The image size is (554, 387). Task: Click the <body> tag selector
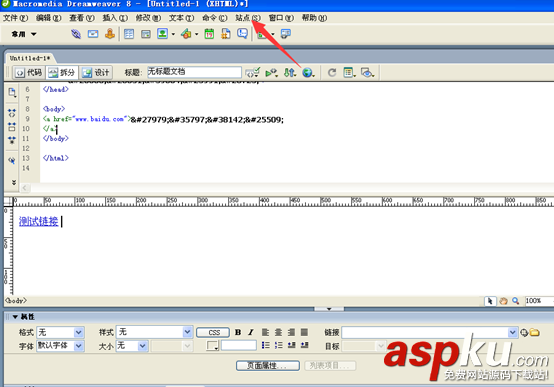pyautogui.click(x=16, y=301)
